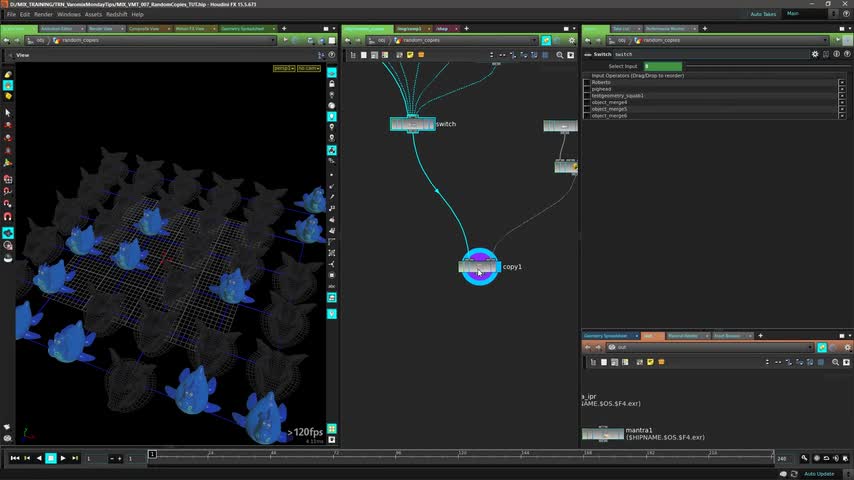Click the switch node in the network

[x=412, y=124]
